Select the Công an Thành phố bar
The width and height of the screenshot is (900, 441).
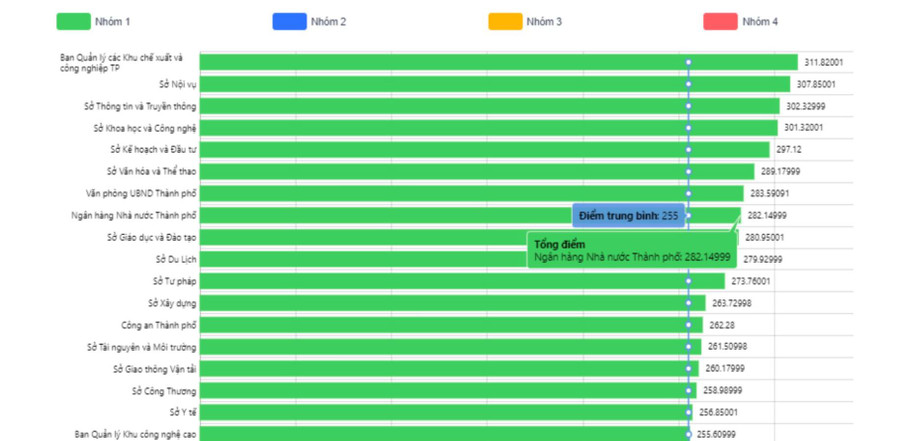point(451,325)
